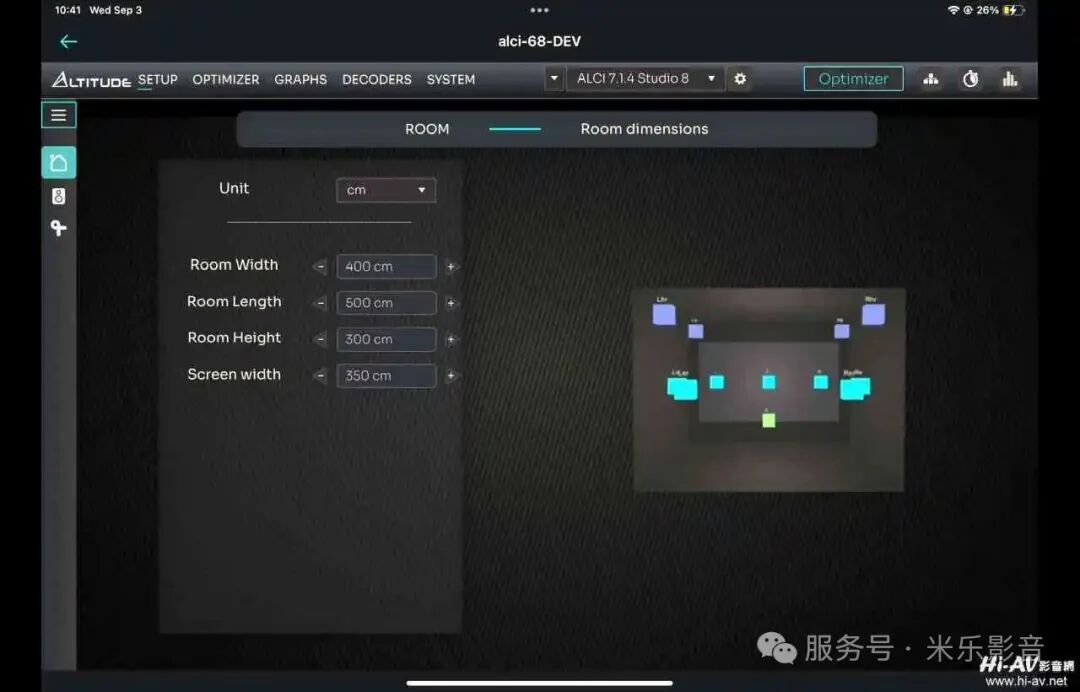
Task: Open the hamburger side menu
Action: pyautogui.click(x=59, y=115)
